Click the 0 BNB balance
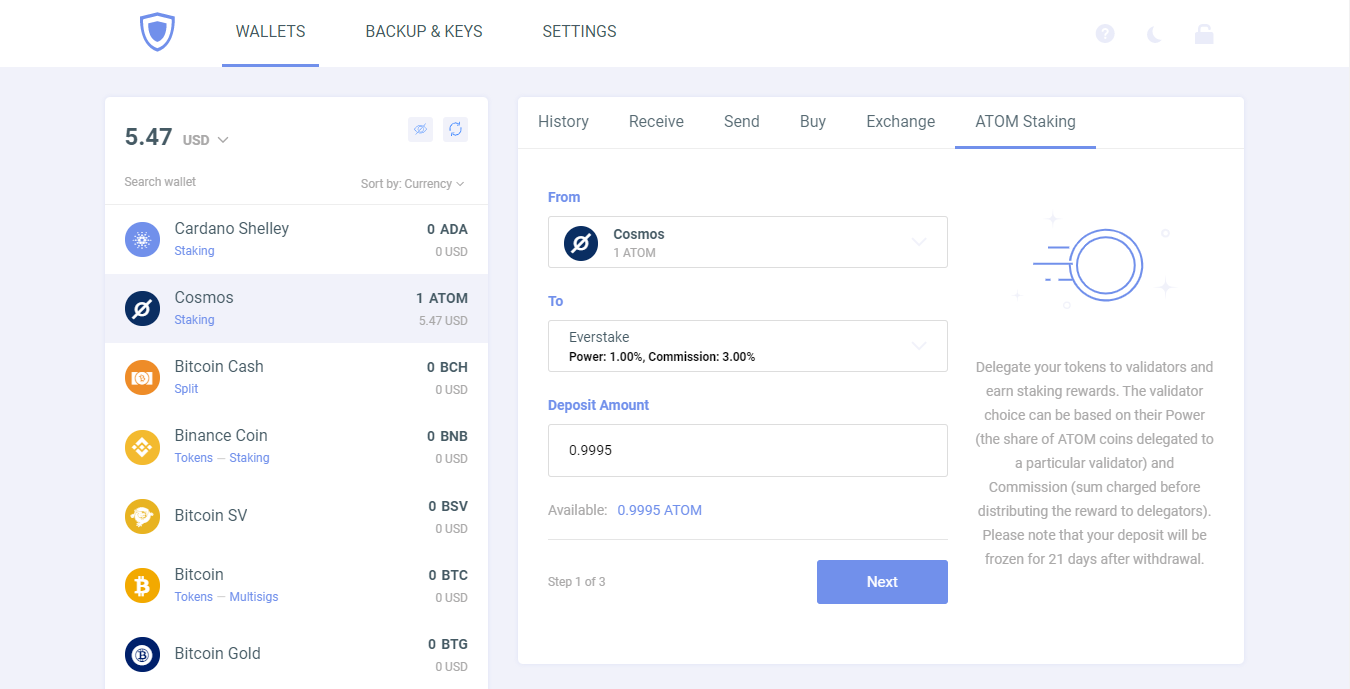The image size is (1350, 689). point(447,436)
